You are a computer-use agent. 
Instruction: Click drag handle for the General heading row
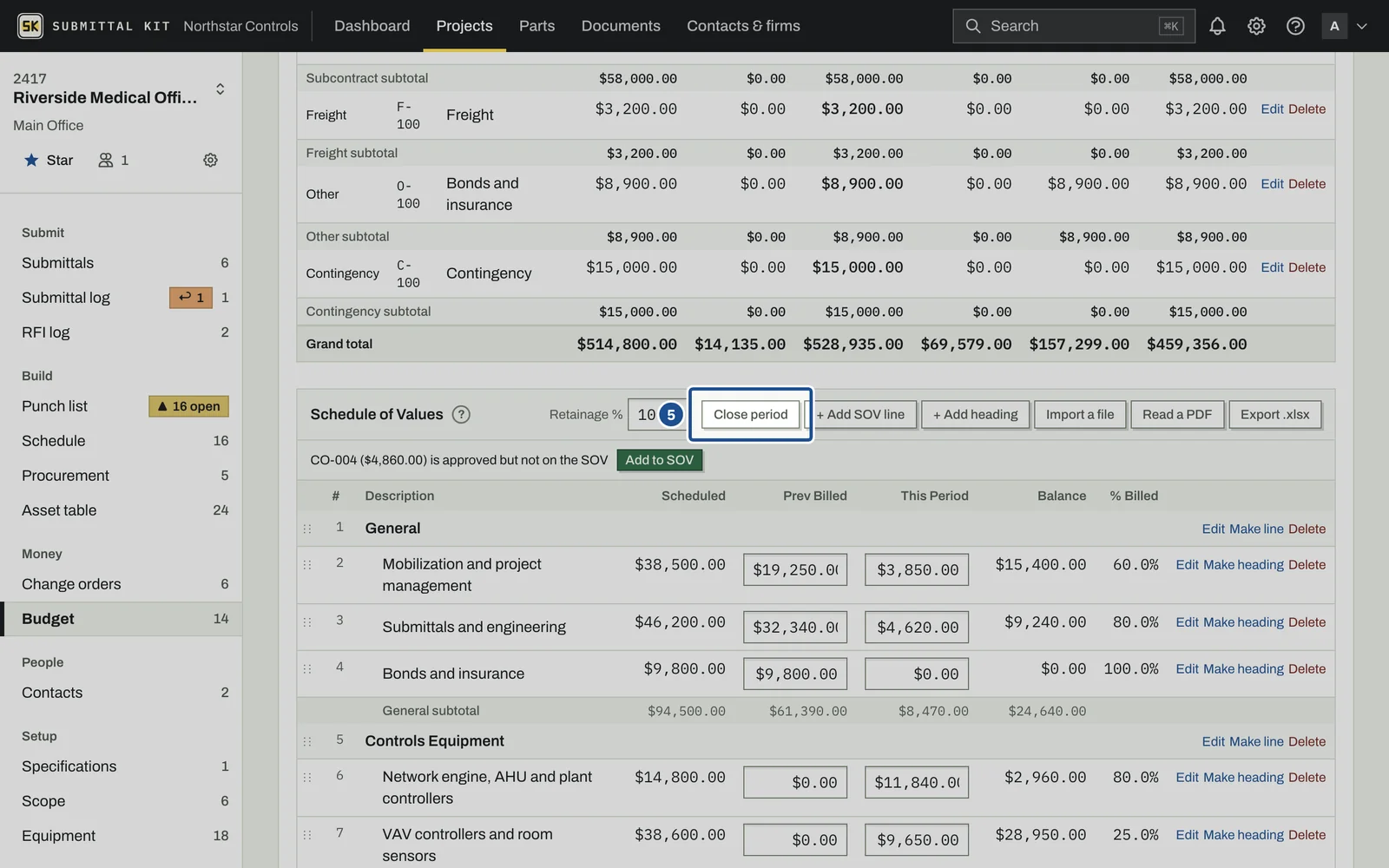(x=307, y=529)
